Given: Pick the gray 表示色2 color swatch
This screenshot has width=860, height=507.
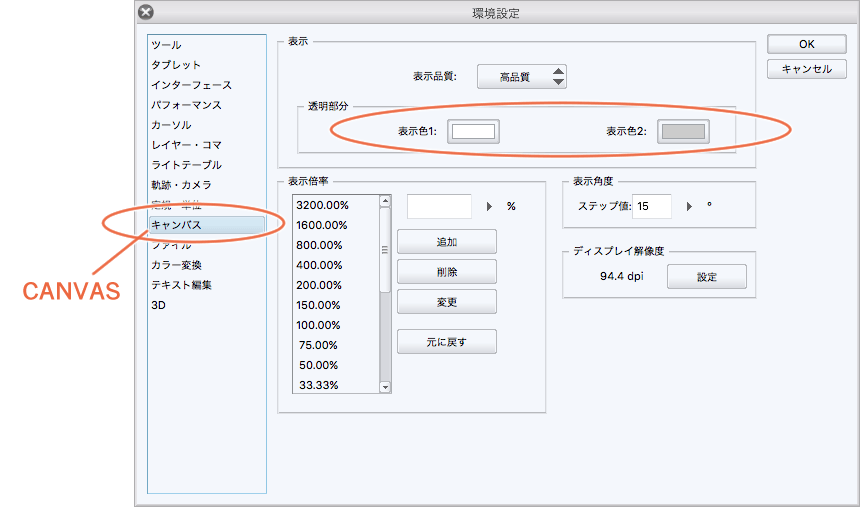Looking at the screenshot, I should (x=683, y=131).
